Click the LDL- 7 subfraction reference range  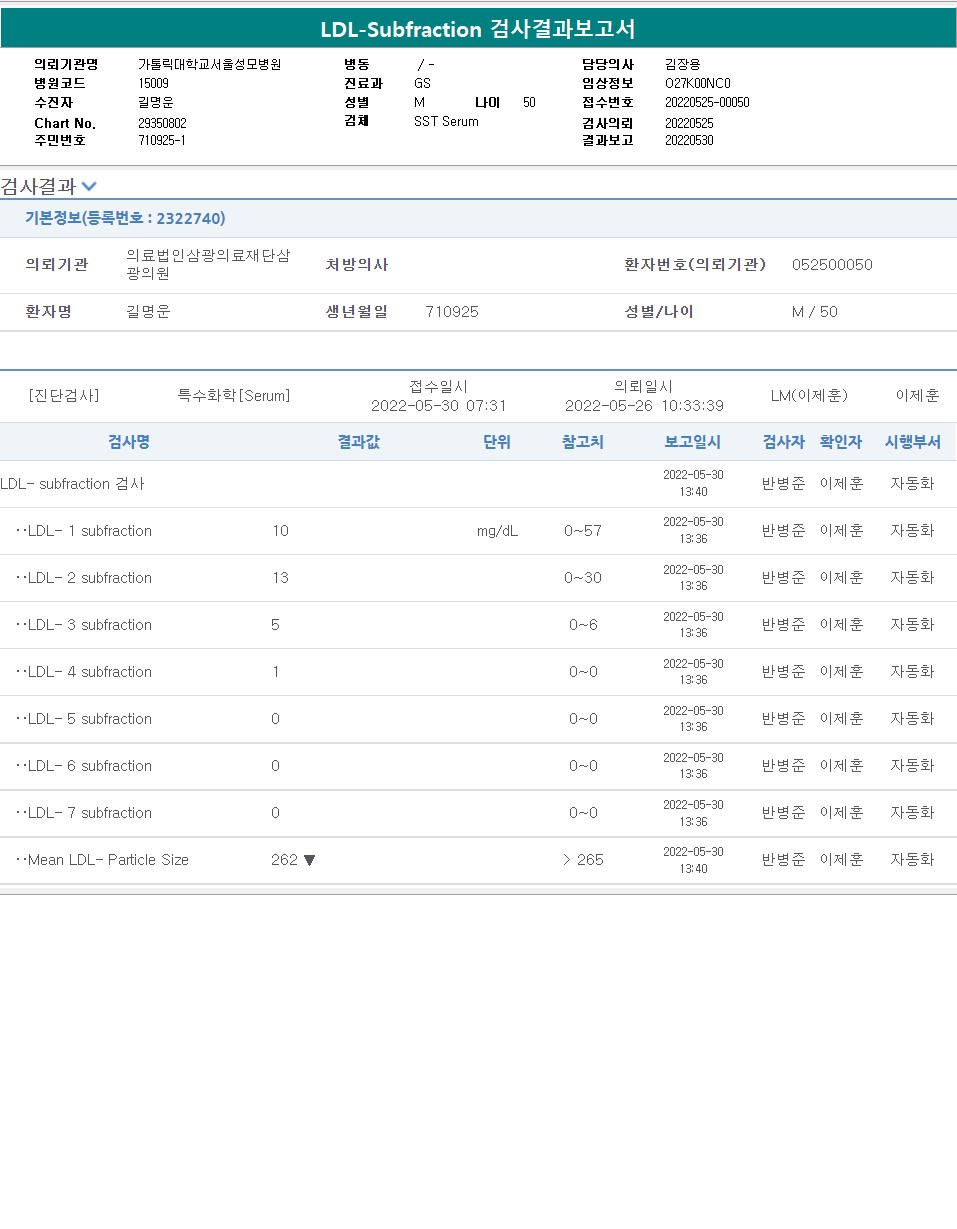point(583,813)
